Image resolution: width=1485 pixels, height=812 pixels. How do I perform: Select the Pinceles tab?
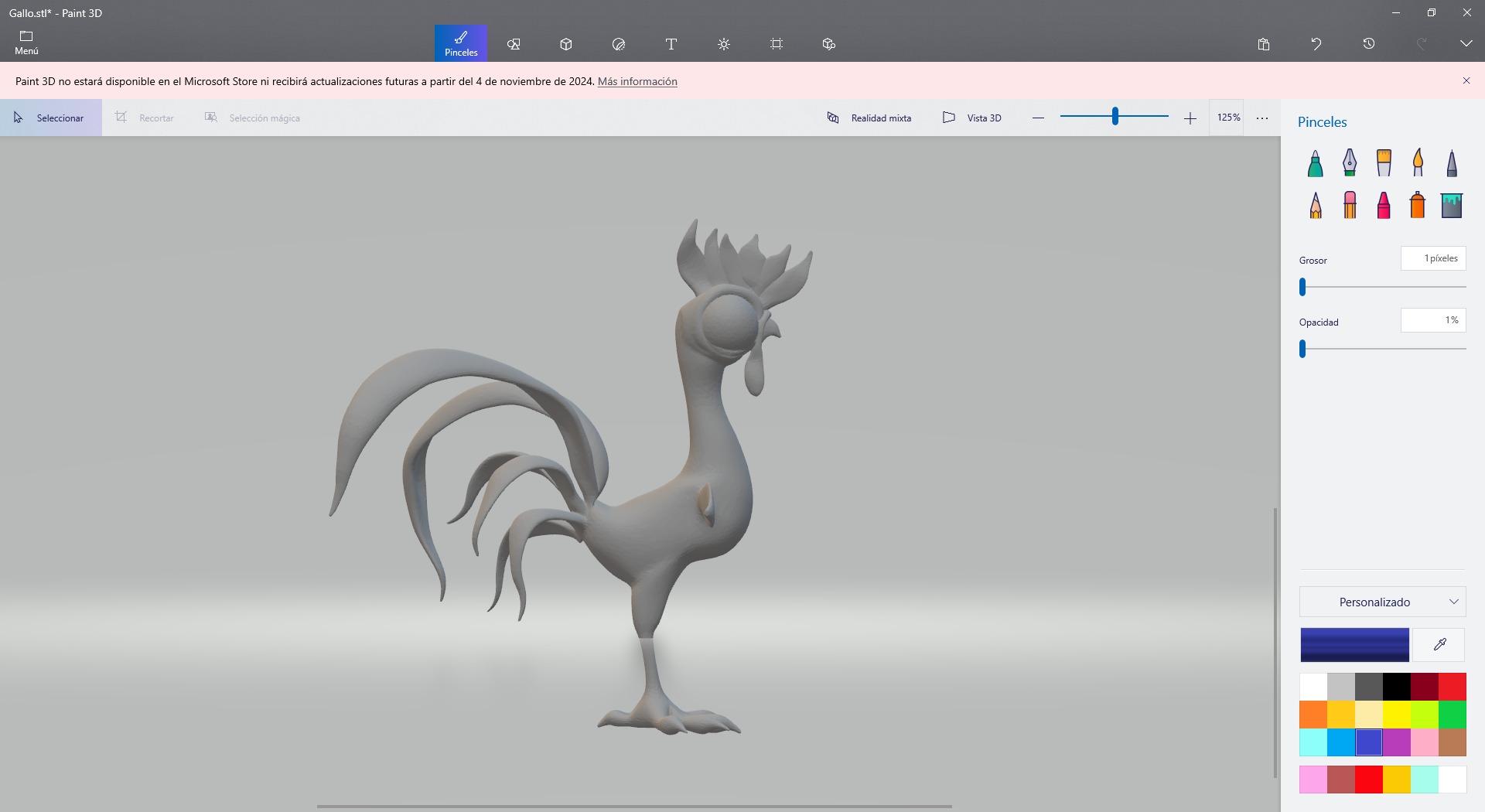461,43
